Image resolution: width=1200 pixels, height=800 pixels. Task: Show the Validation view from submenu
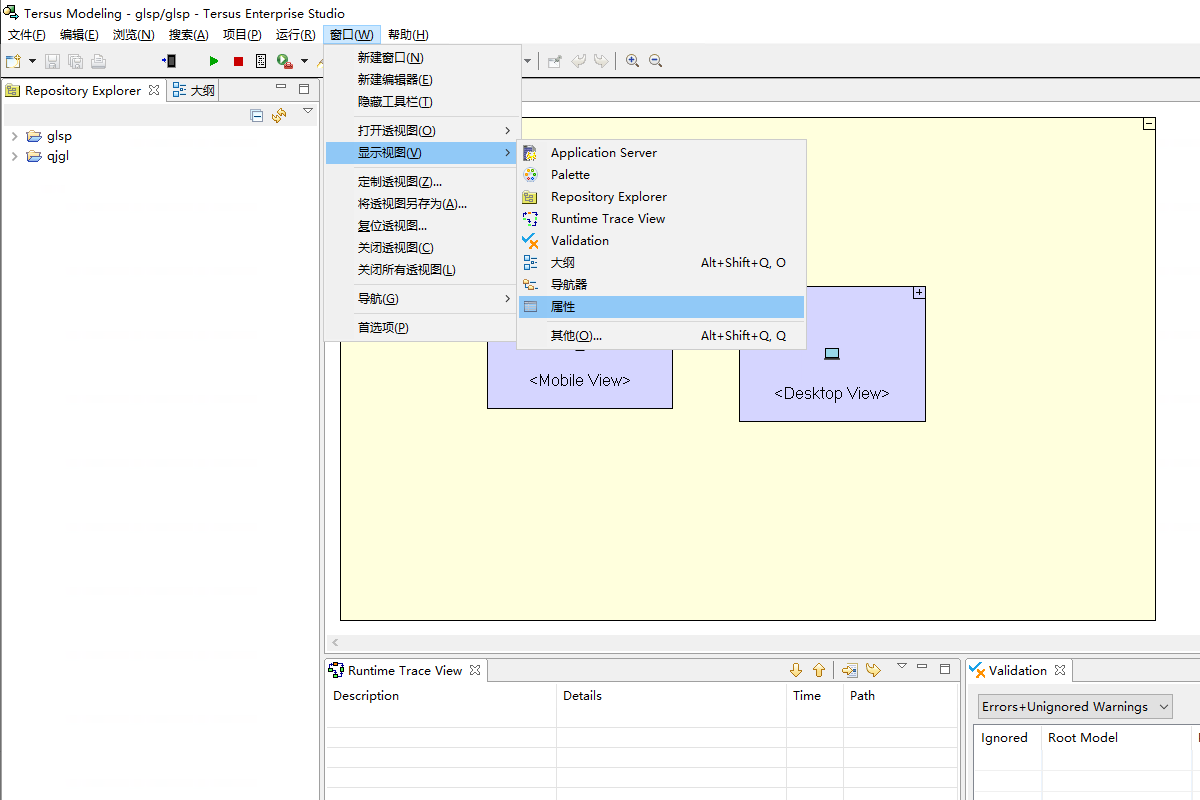[661, 241]
